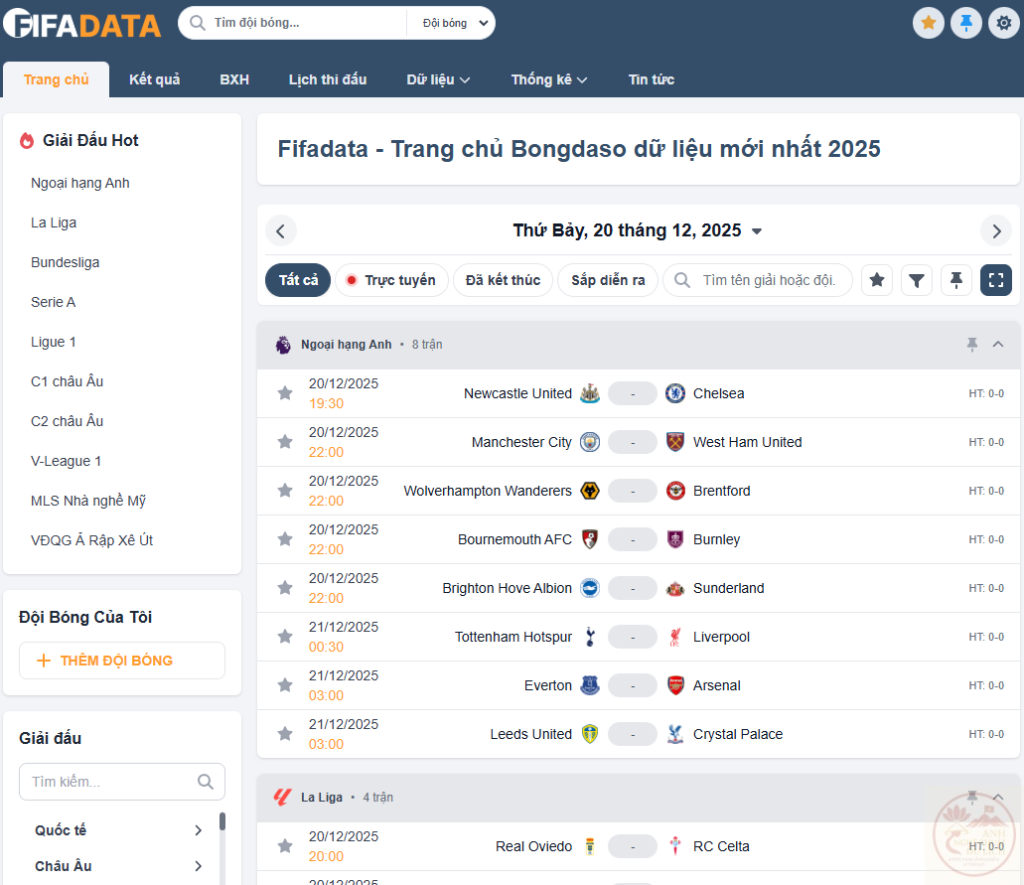The image size is (1024, 885).
Task: Click the filter funnel icon
Action: click(916, 280)
